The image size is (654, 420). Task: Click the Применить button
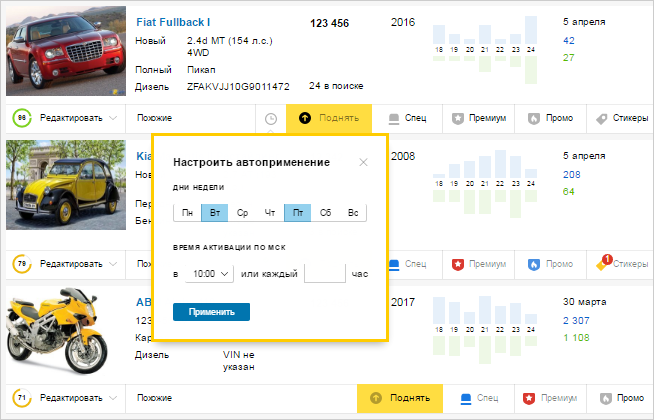point(211,312)
